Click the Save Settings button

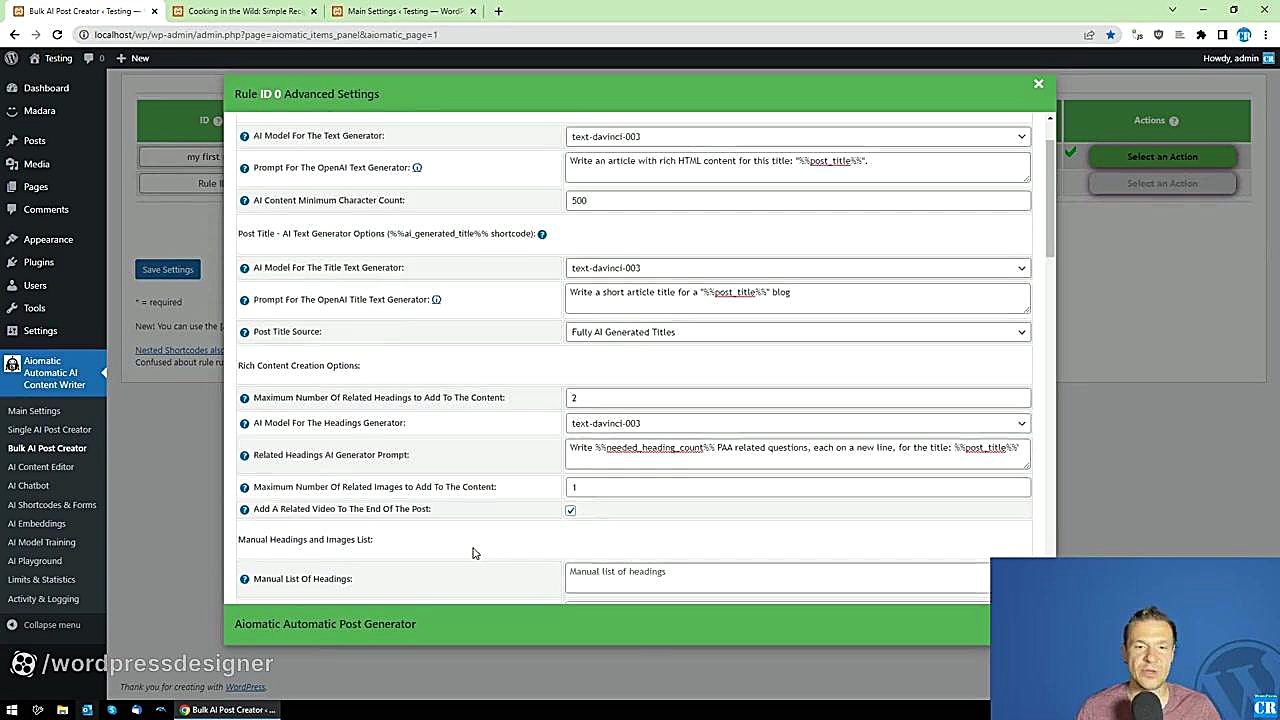point(167,270)
